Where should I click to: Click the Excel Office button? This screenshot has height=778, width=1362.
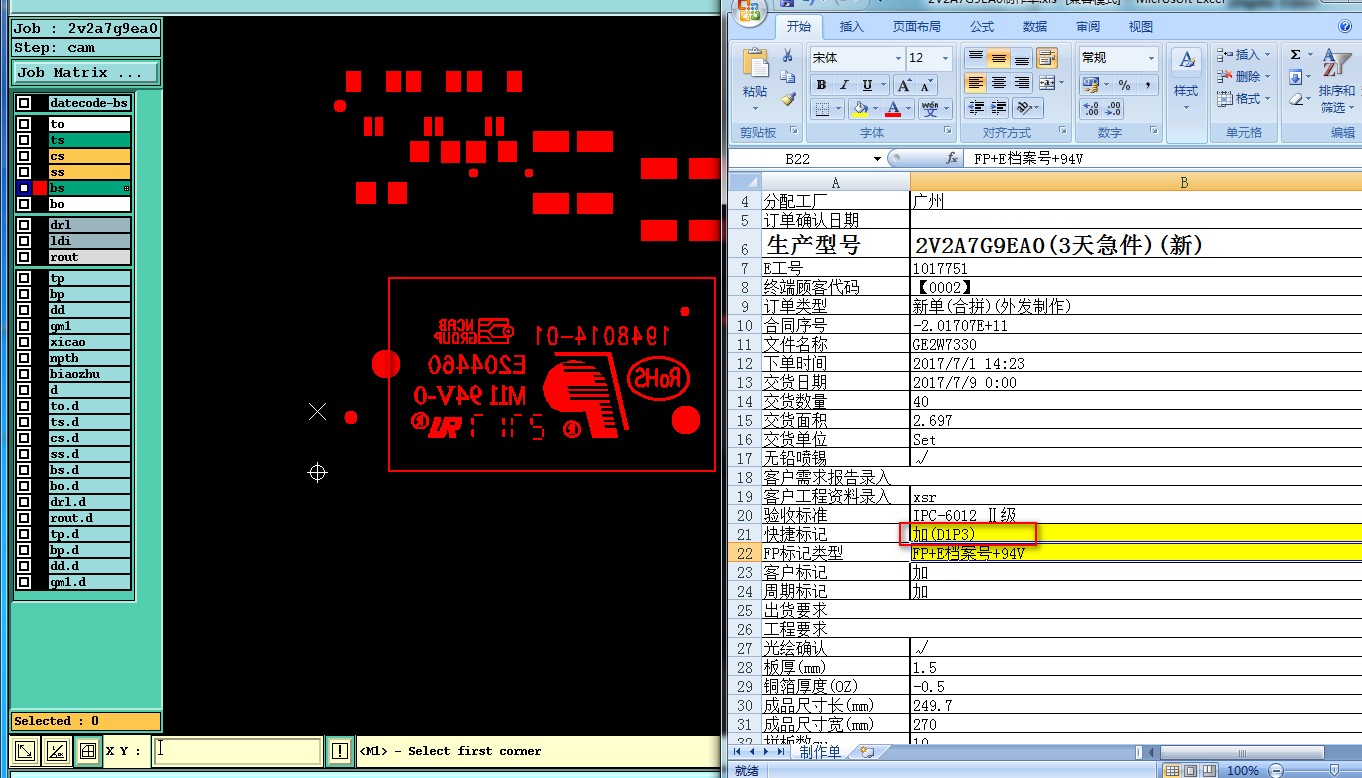click(x=748, y=12)
